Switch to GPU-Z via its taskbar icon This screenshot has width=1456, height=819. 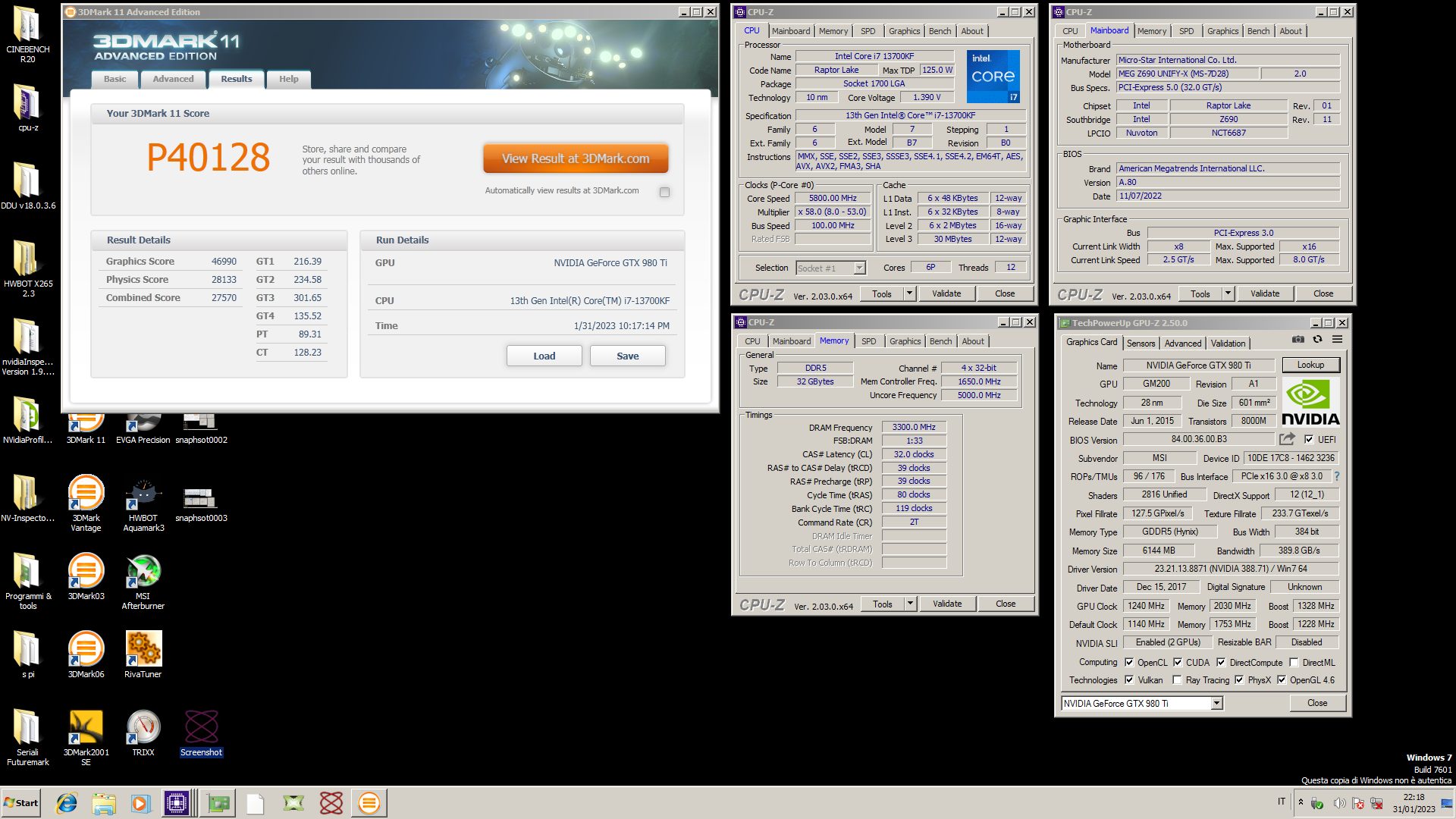click(x=218, y=803)
